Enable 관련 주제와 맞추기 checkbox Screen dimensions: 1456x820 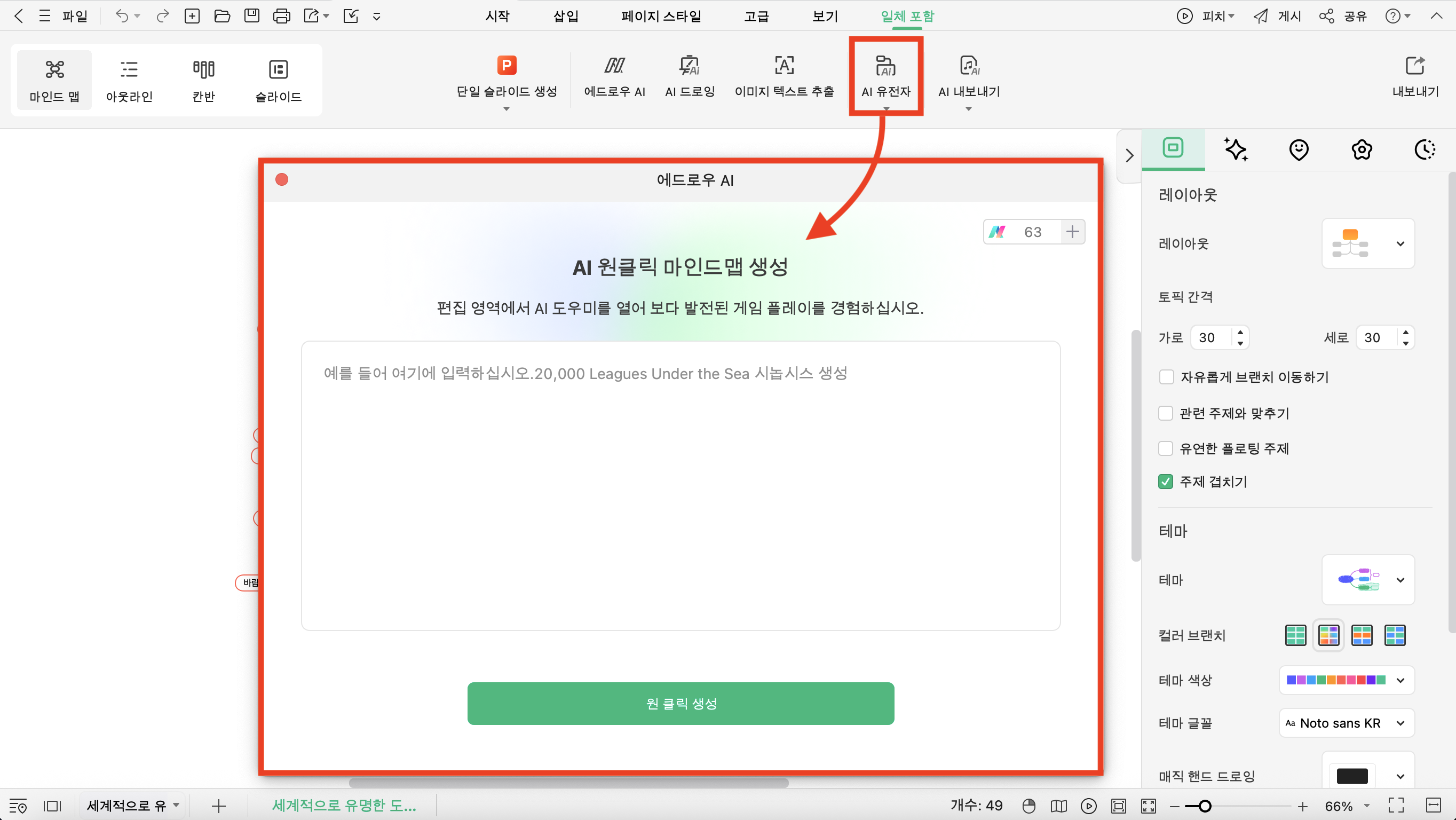(x=1166, y=413)
